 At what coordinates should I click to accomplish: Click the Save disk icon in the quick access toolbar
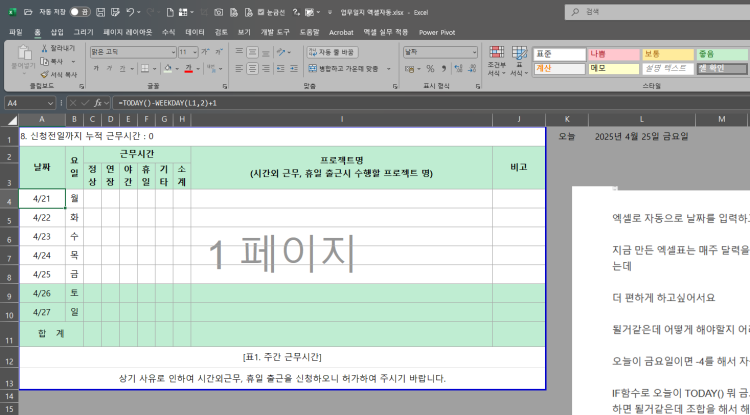(100, 12)
